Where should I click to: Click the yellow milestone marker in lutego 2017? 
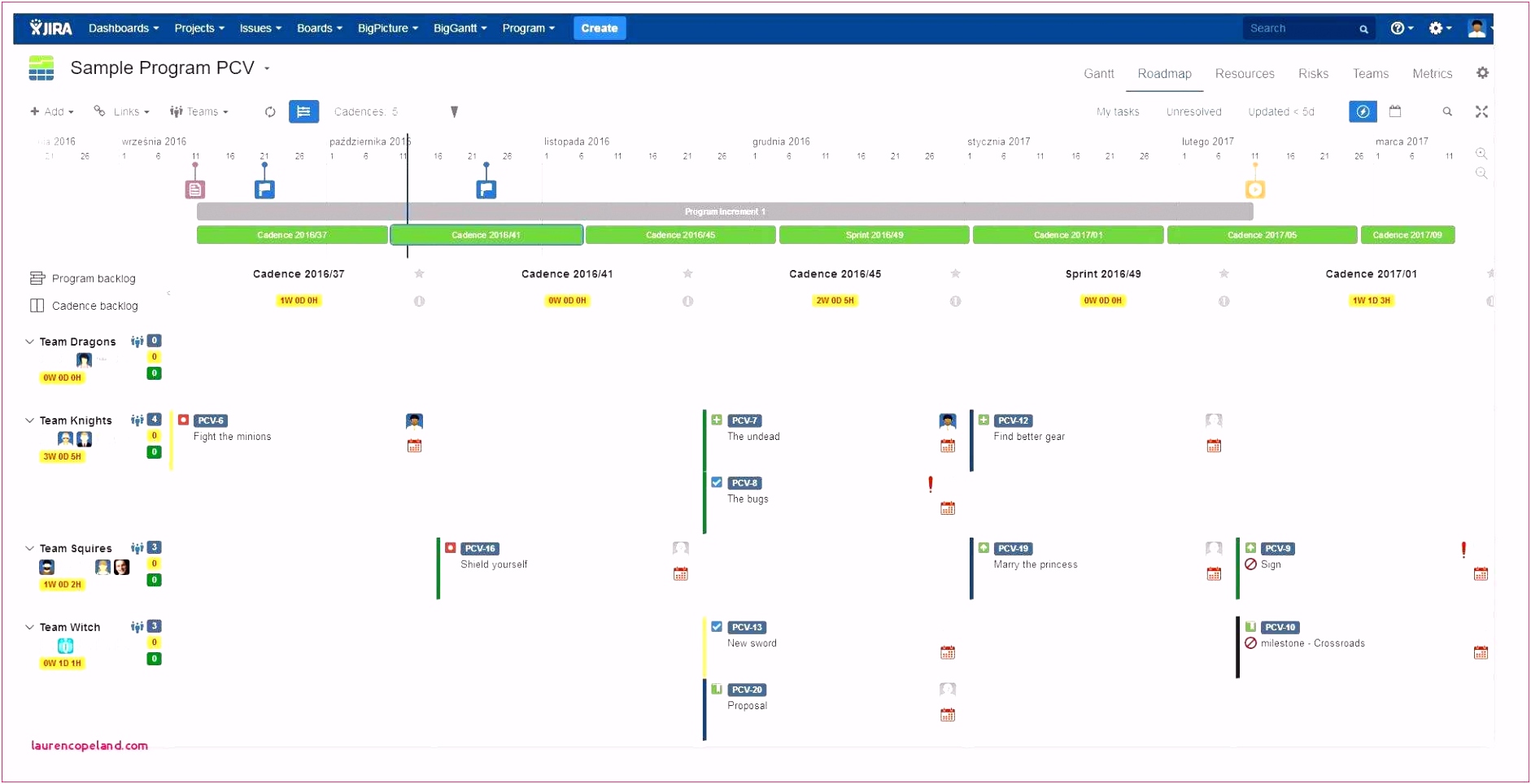click(x=1255, y=189)
